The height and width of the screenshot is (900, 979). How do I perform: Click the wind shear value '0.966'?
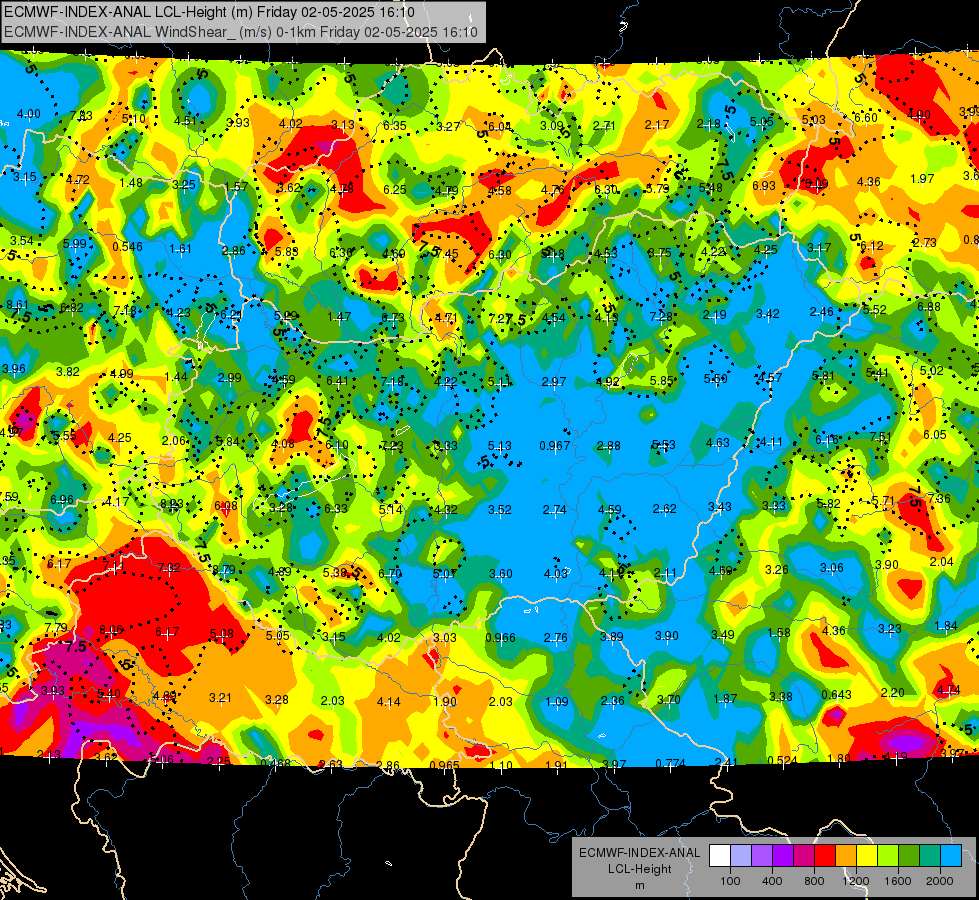500,638
